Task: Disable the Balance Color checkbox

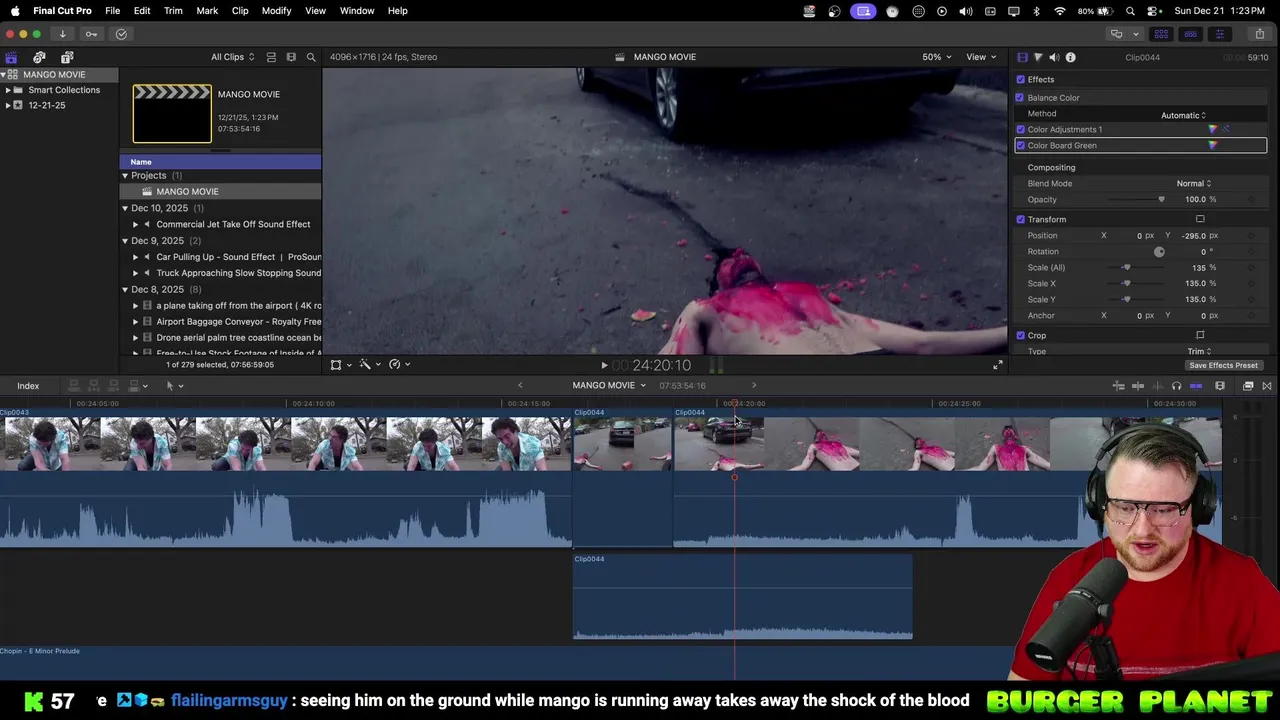Action: click(x=1020, y=98)
